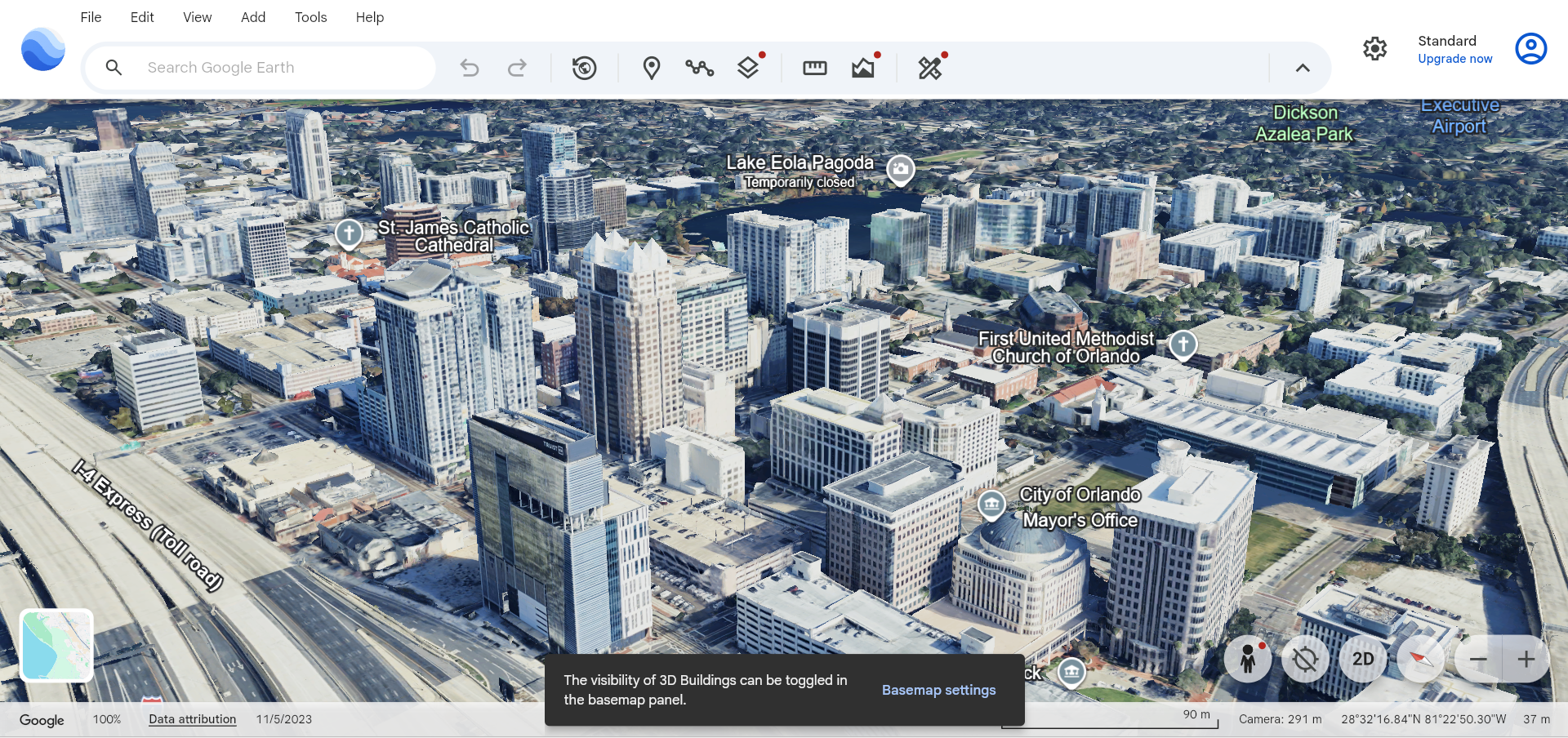Zoom in using the plus control
The width and height of the screenshot is (1568, 738).
[1526, 659]
